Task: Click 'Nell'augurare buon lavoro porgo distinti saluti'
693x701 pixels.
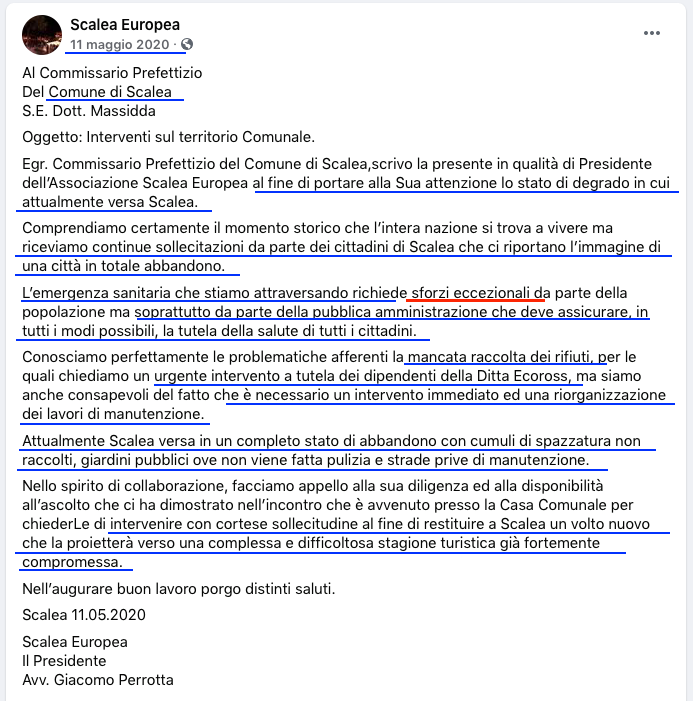Action: 179,589
